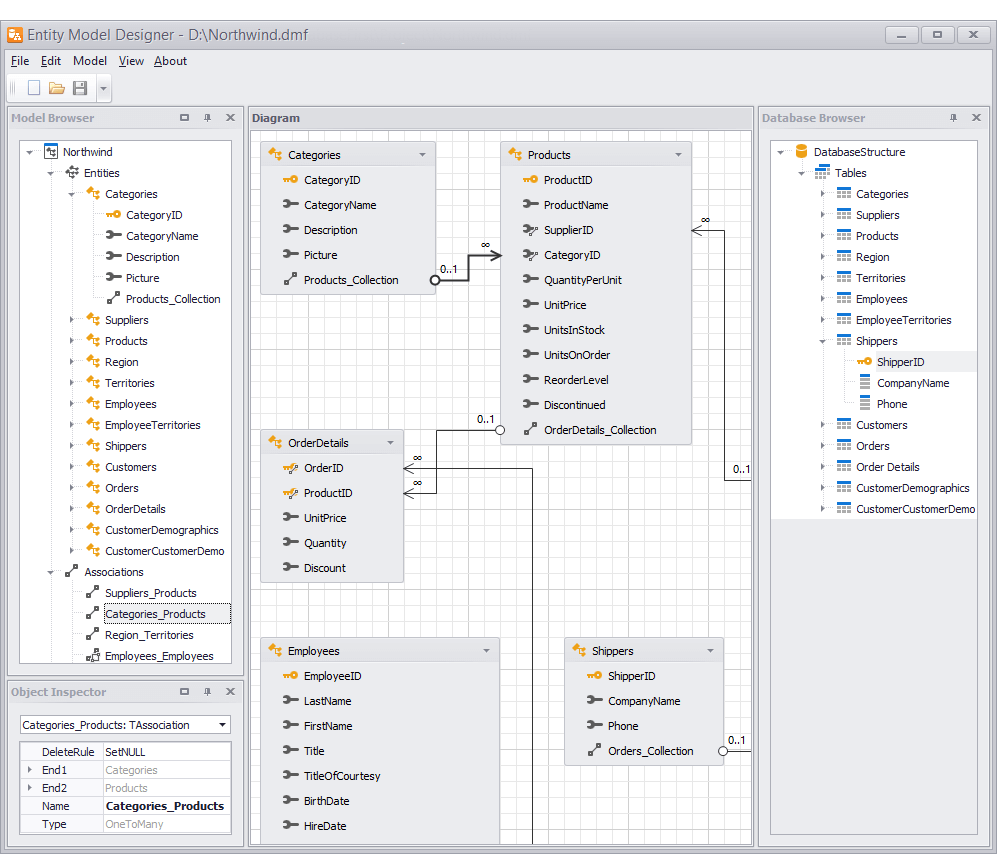Expand the Suppliers entity in Model Browser
The image size is (997, 854).
(x=71, y=320)
